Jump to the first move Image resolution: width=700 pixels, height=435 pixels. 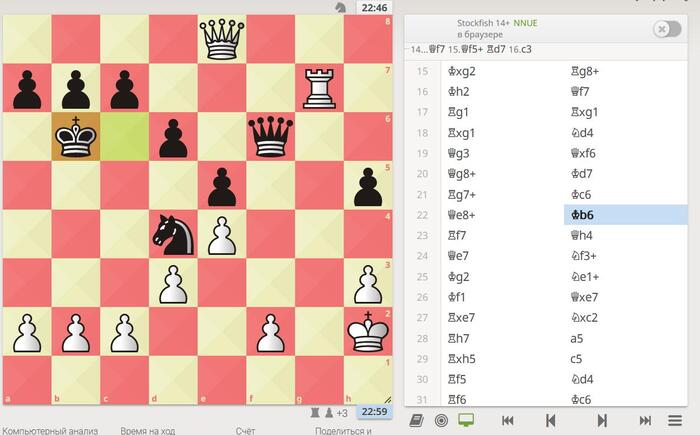(x=508, y=420)
